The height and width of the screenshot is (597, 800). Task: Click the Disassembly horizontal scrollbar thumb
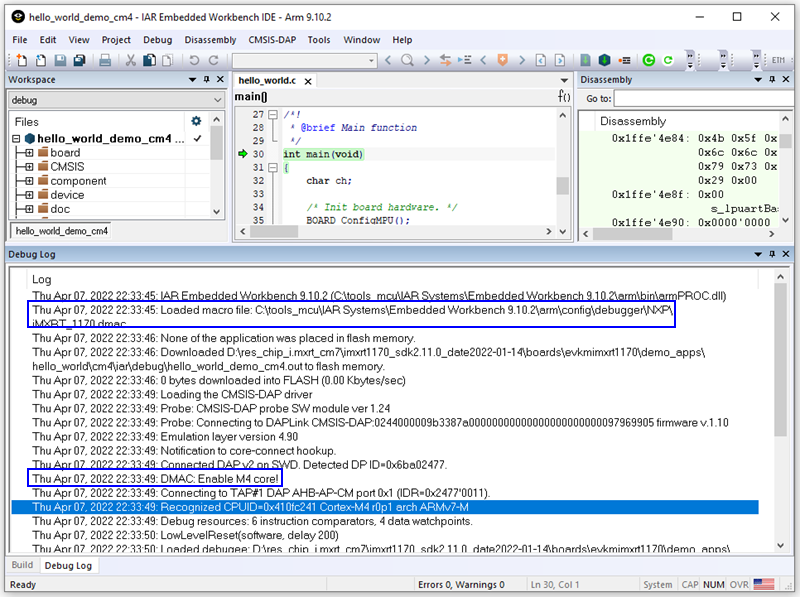[x=633, y=234]
